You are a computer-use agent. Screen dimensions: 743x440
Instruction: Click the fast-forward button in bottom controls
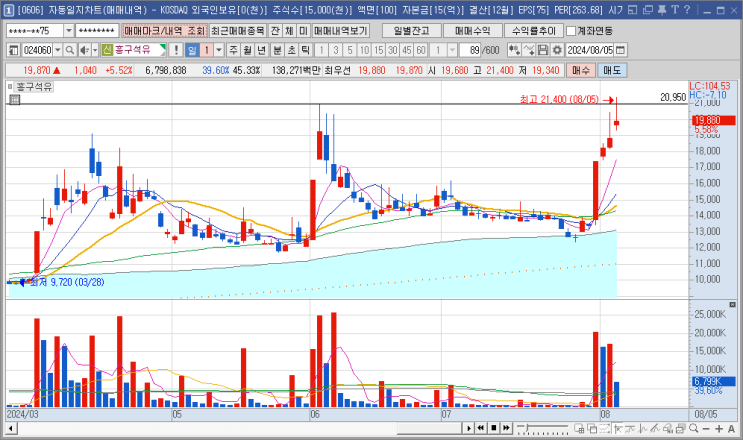506,428
